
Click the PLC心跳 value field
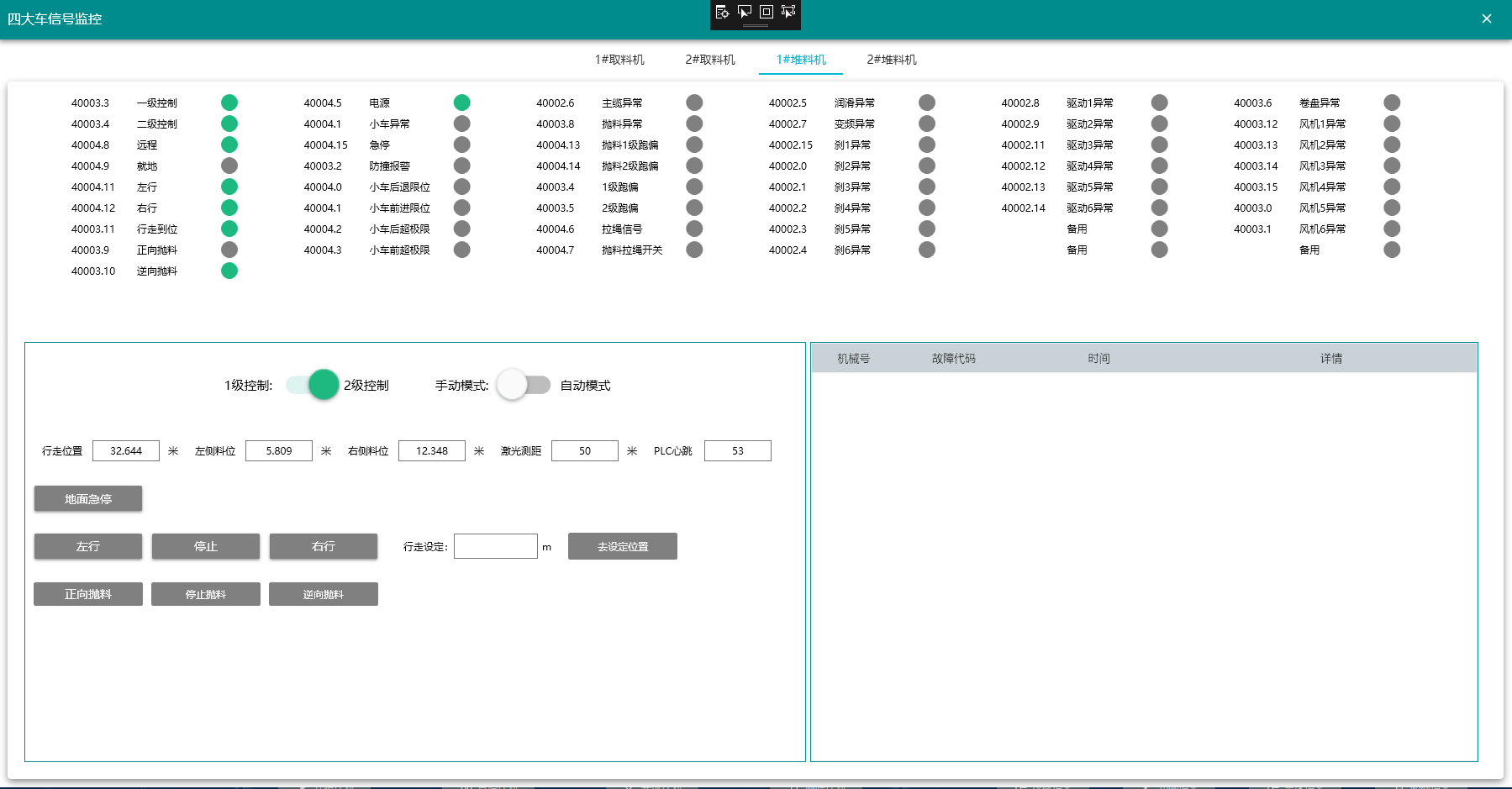(738, 450)
